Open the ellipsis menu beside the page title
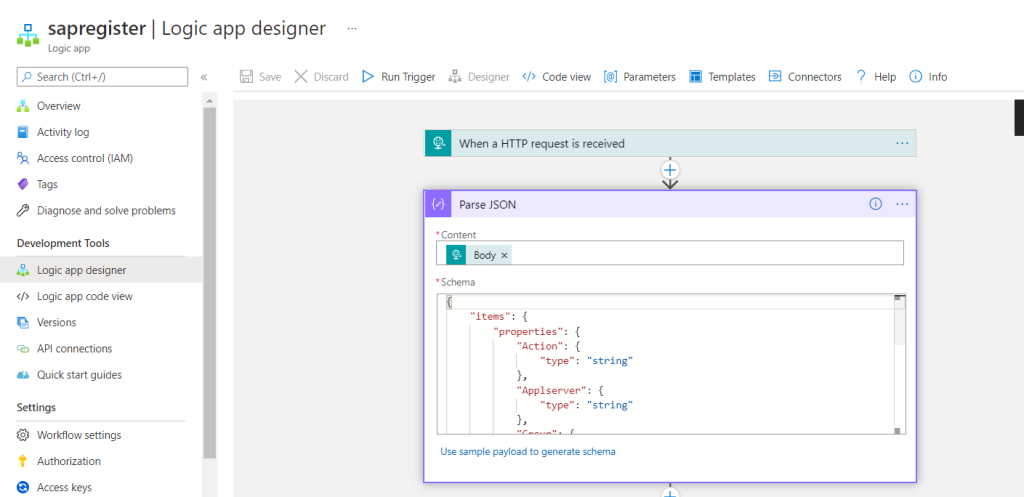The image size is (1024, 497). 352,29
